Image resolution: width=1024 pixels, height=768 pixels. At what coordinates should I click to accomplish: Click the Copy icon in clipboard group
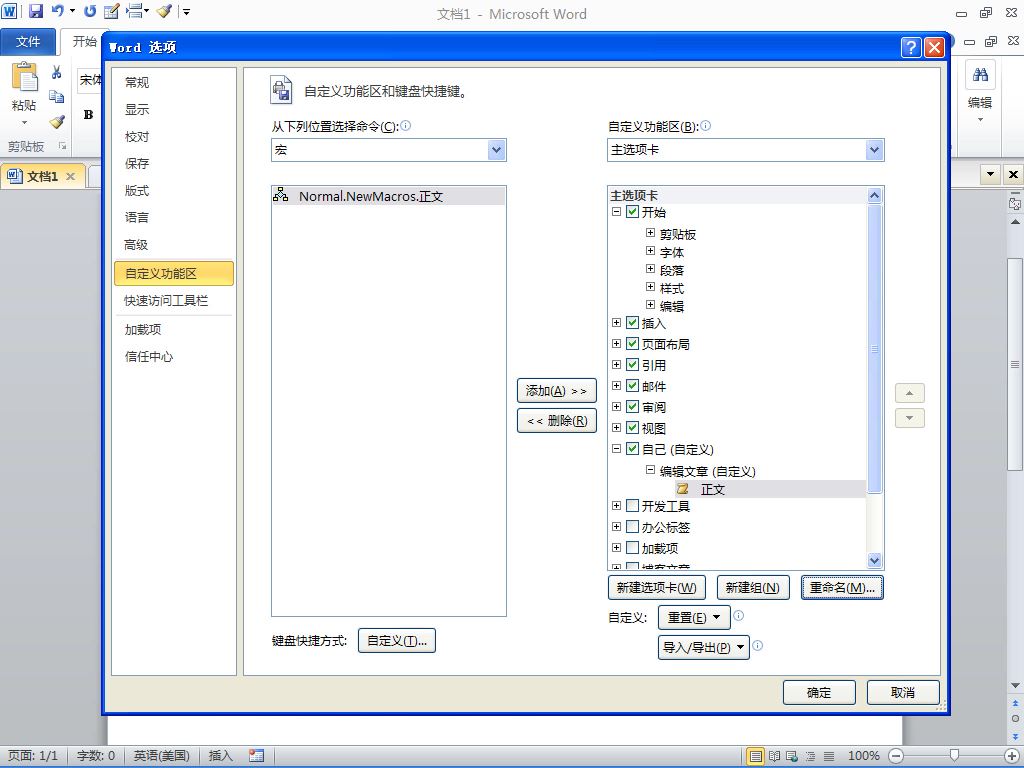[x=57, y=96]
